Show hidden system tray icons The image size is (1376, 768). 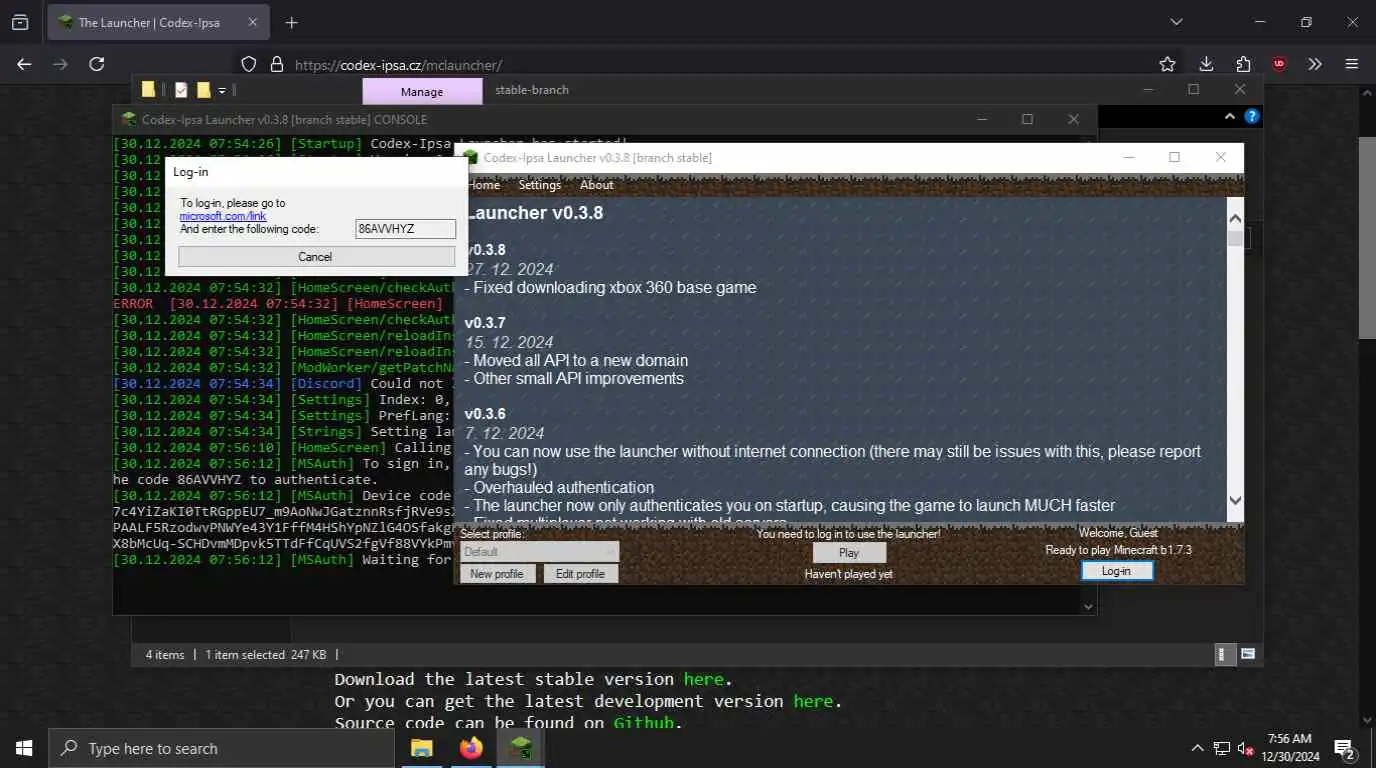click(x=1198, y=748)
